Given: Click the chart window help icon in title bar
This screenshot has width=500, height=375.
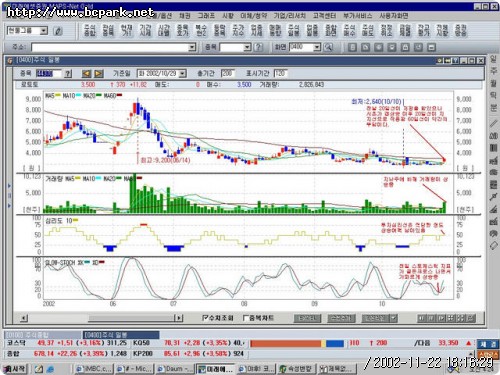Looking at the screenshot, I should click(455, 61).
